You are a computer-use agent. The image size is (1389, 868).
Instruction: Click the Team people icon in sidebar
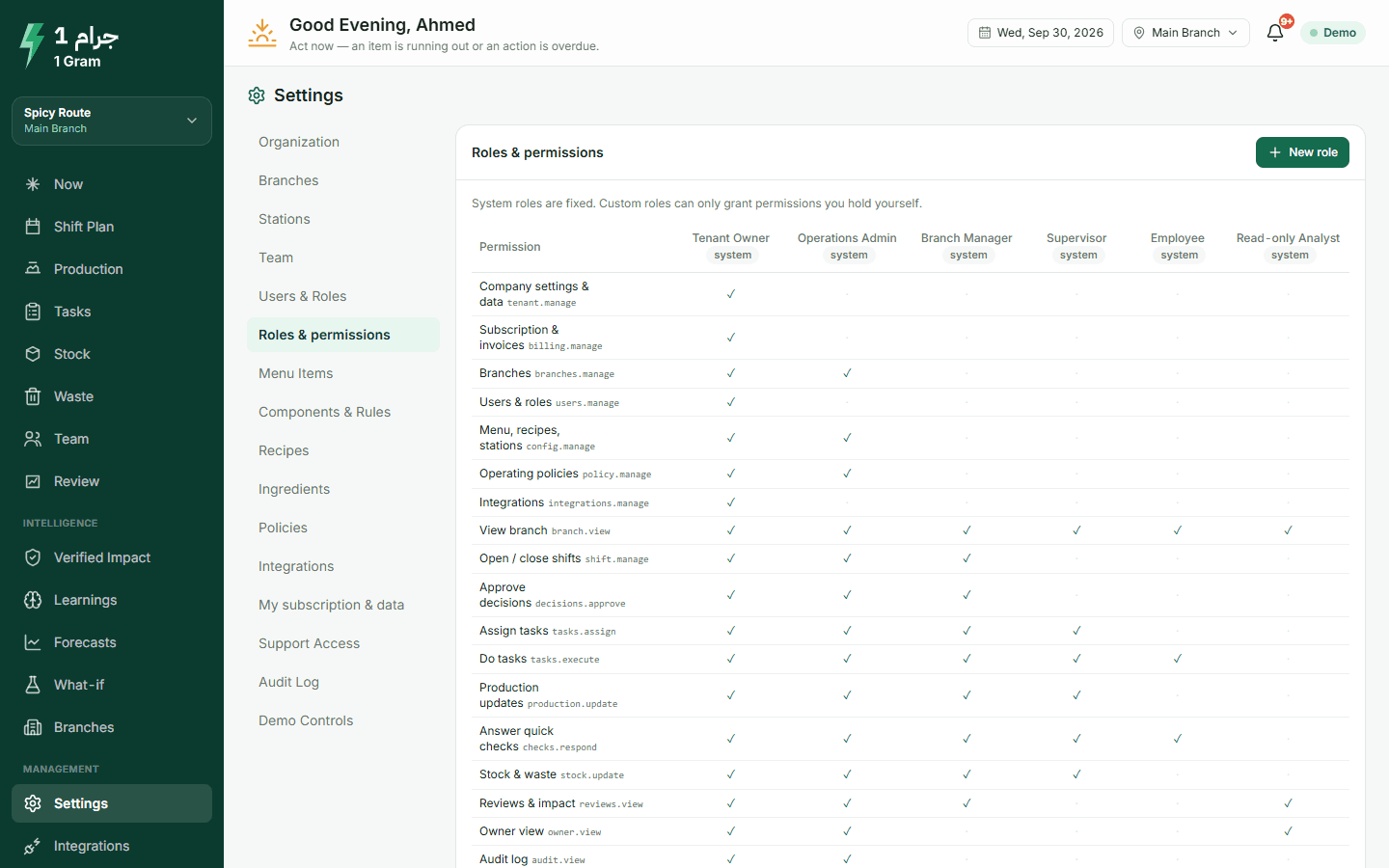coord(33,439)
